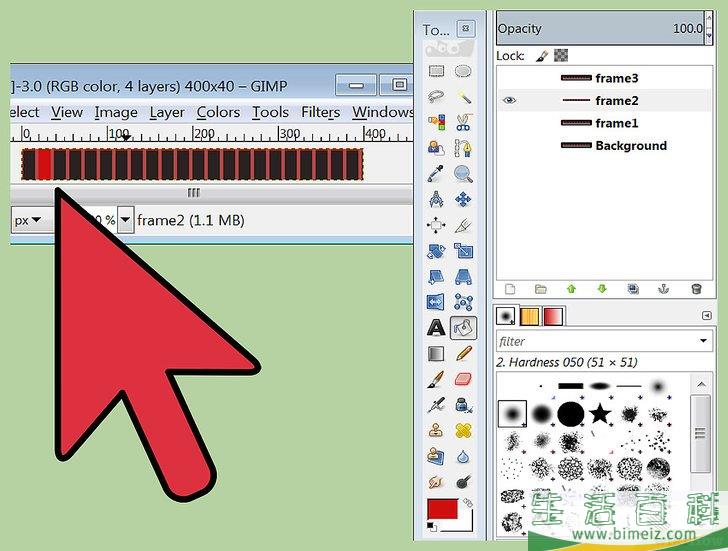Click the red foreground color swatch
This screenshot has width=728, height=551.
pyautogui.click(x=442, y=509)
